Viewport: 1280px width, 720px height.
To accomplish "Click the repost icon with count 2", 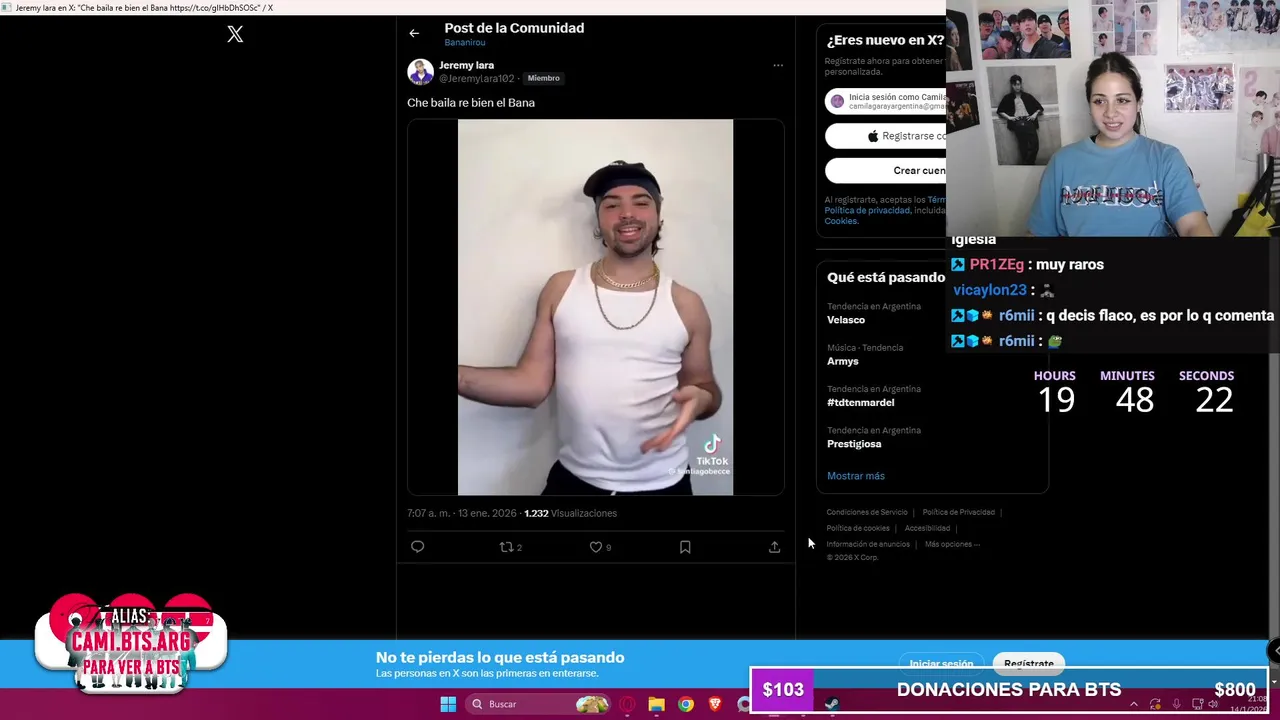I will click(x=510, y=547).
